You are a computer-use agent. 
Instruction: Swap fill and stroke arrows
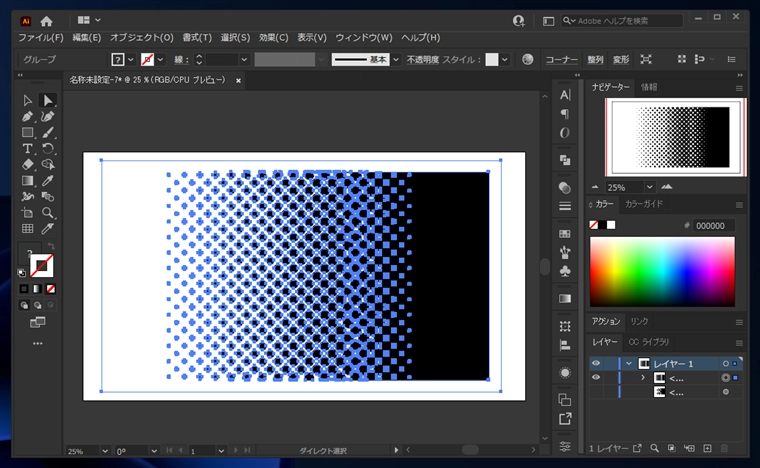coord(50,246)
